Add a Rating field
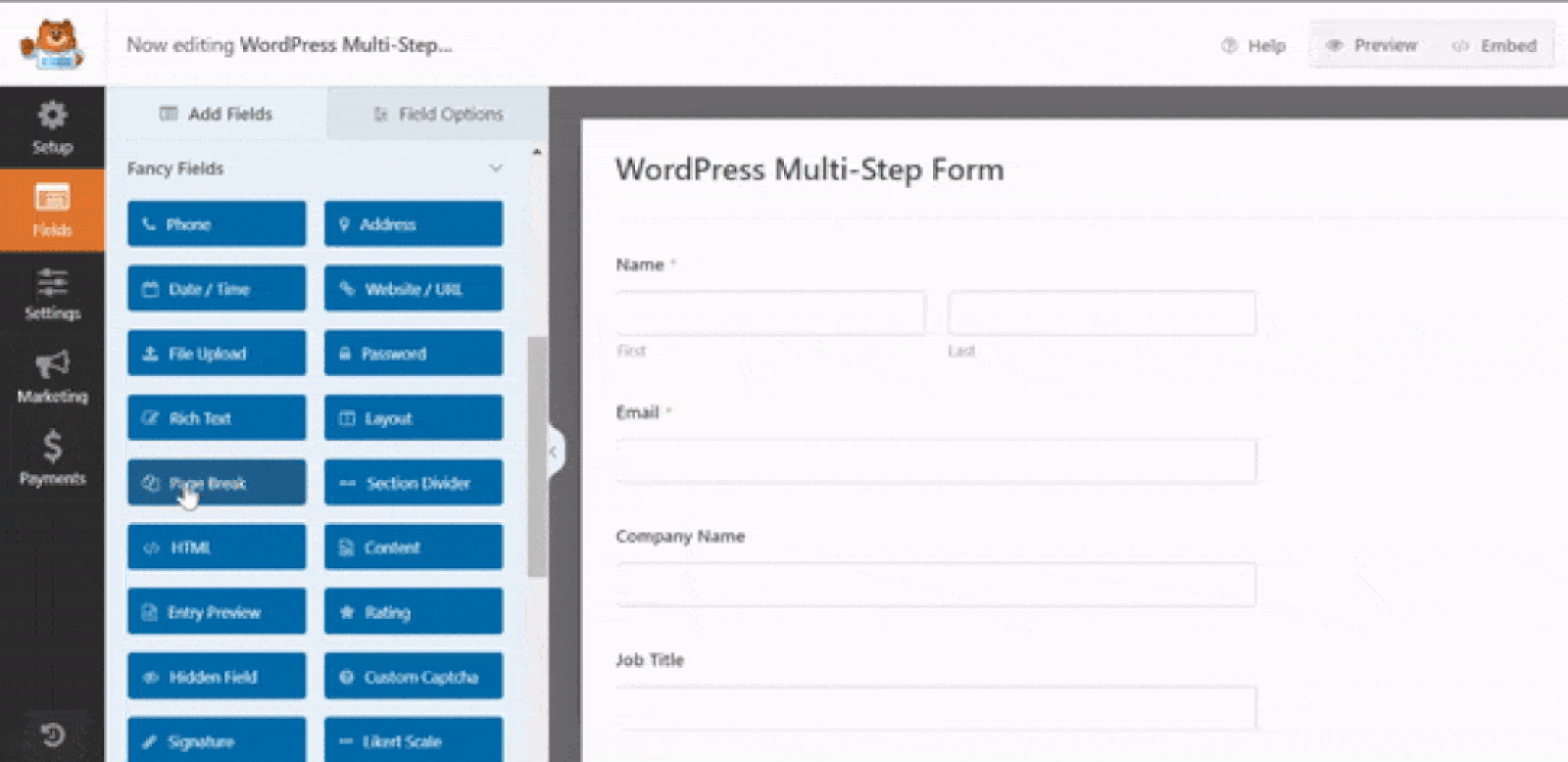Image resolution: width=1568 pixels, height=762 pixels. [414, 612]
